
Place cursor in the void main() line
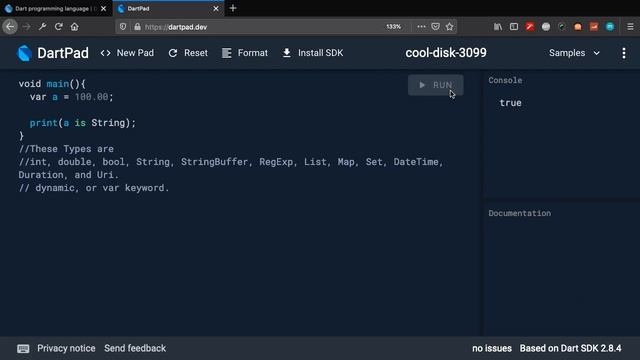52,84
